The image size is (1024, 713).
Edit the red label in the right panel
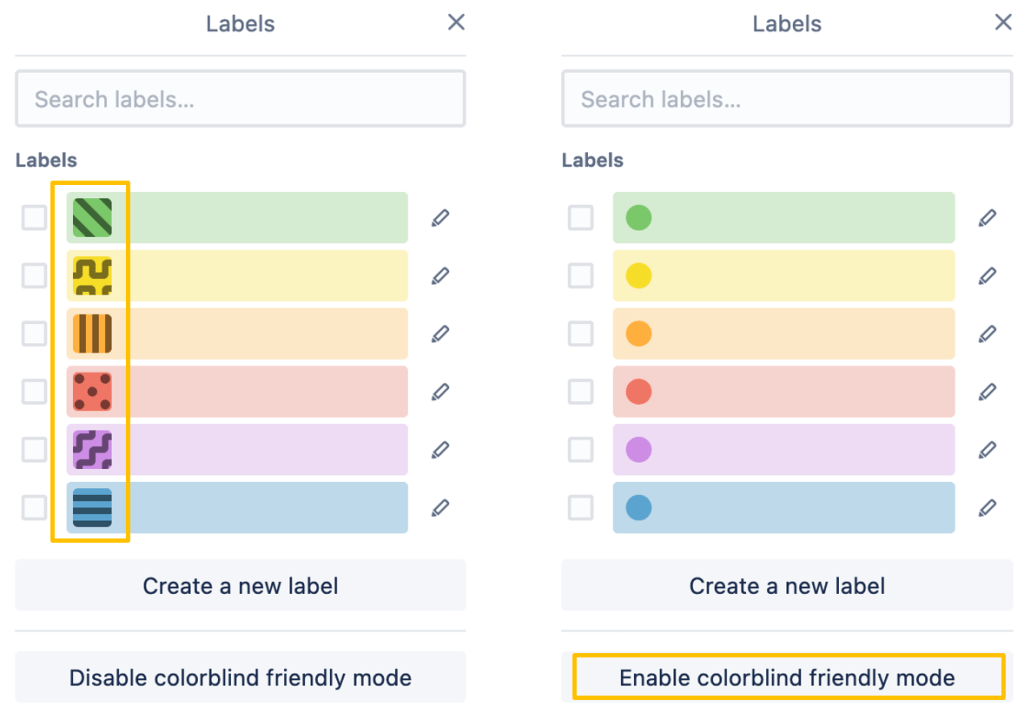pyautogui.click(x=988, y=391)
